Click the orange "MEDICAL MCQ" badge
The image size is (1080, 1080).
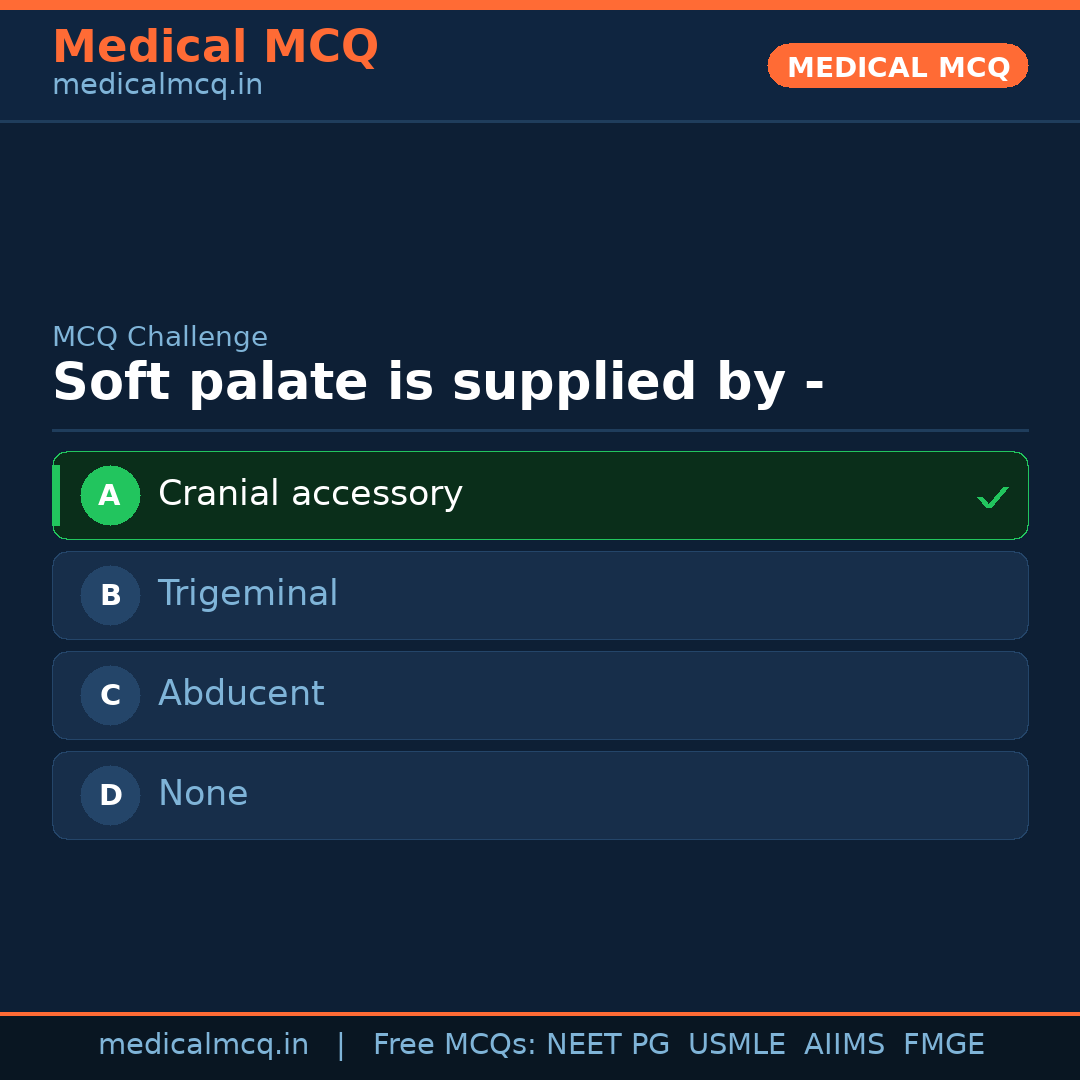click(x=897, y=66)
